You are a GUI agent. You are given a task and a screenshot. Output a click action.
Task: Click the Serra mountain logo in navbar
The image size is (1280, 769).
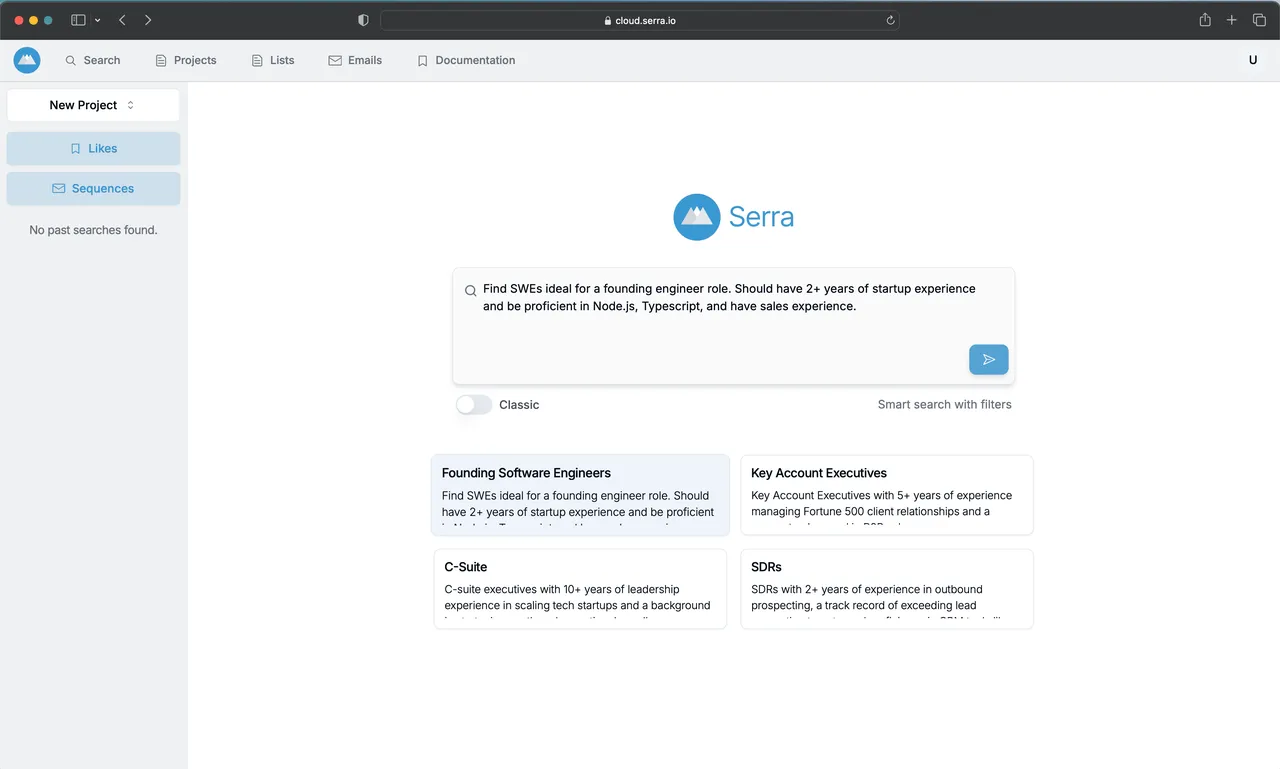[27, 60]
